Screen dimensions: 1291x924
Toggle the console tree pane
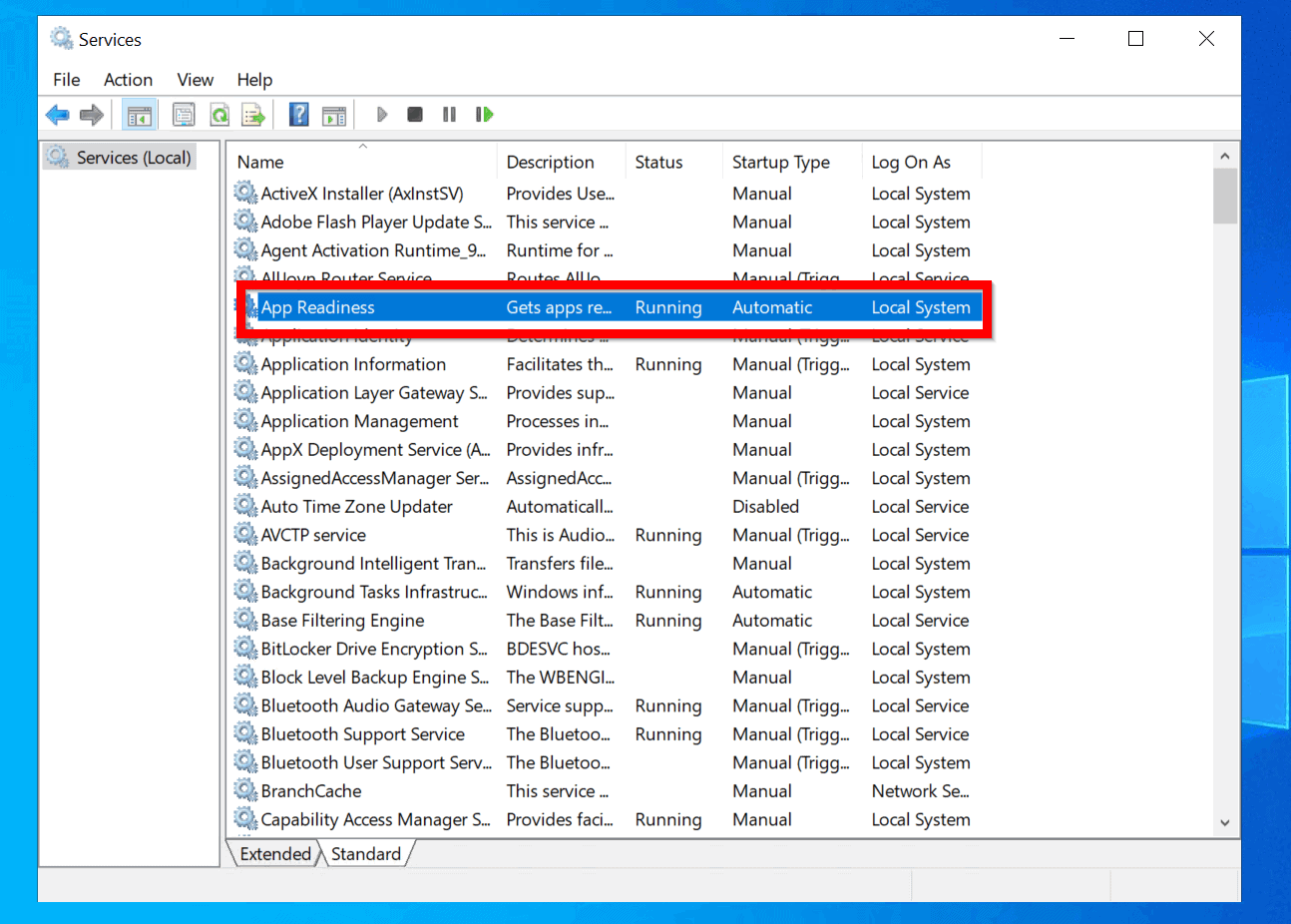[139, 114]
